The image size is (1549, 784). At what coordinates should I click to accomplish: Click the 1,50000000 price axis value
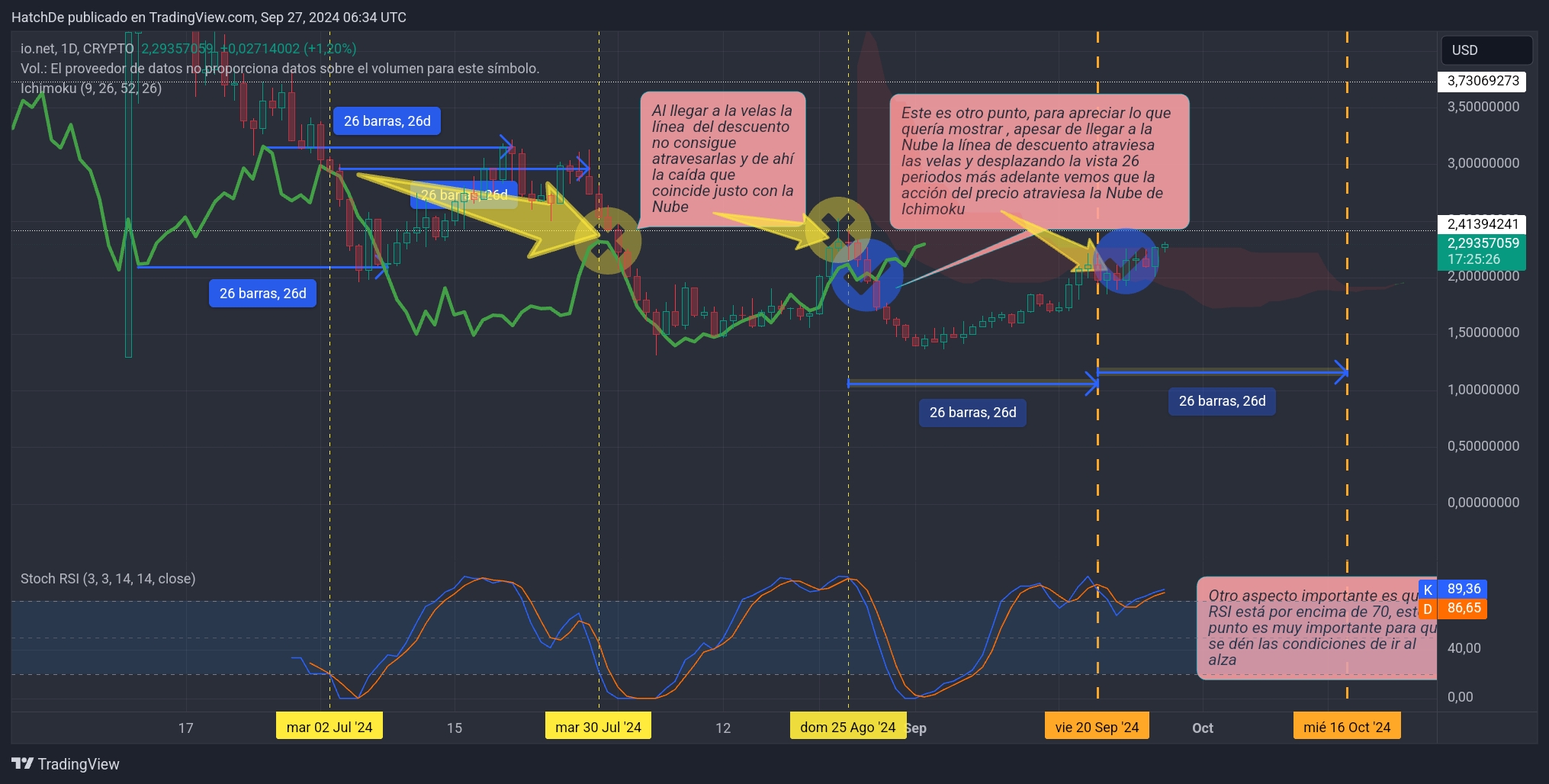tap(1483, 333)
